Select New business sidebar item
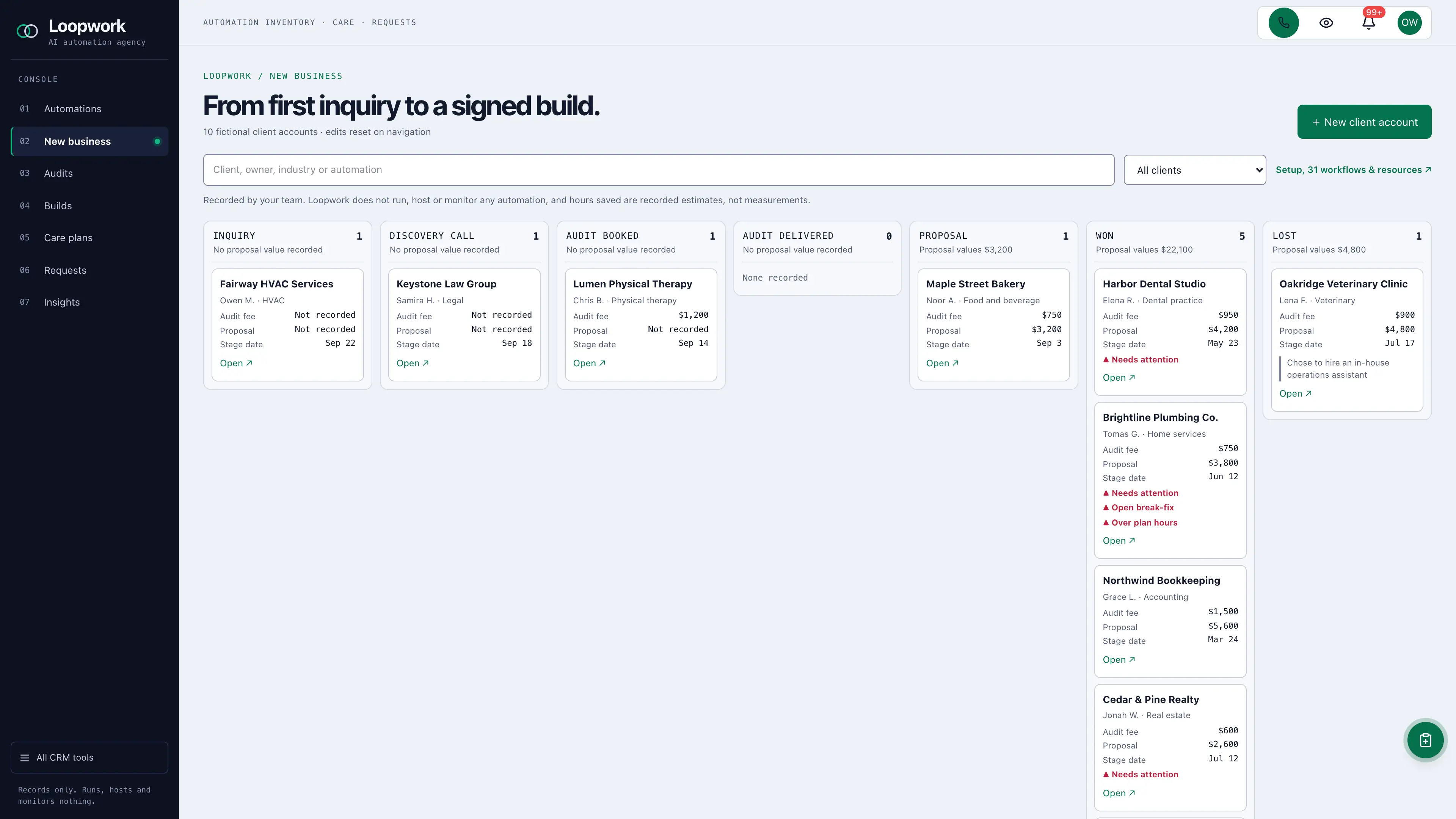1456x819 pixels. click(89, 141)
